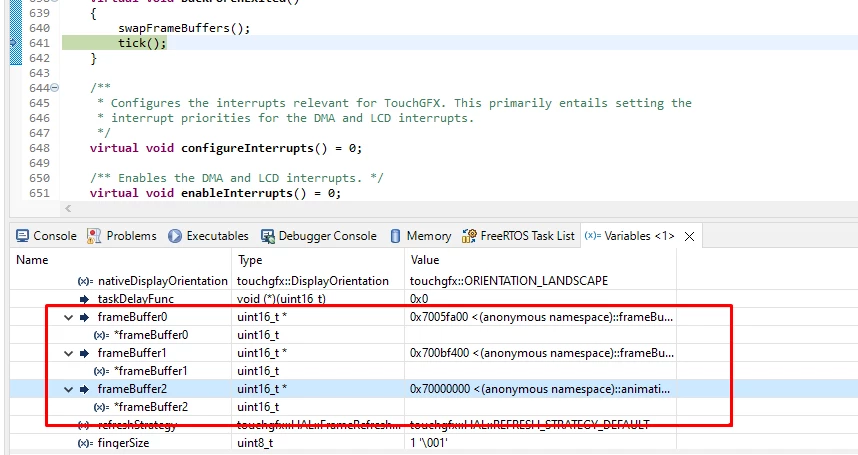Image resolution: width=858 pixels, height=455 pixels.
Task: Open the Console tab
Action: coord(46,236)
